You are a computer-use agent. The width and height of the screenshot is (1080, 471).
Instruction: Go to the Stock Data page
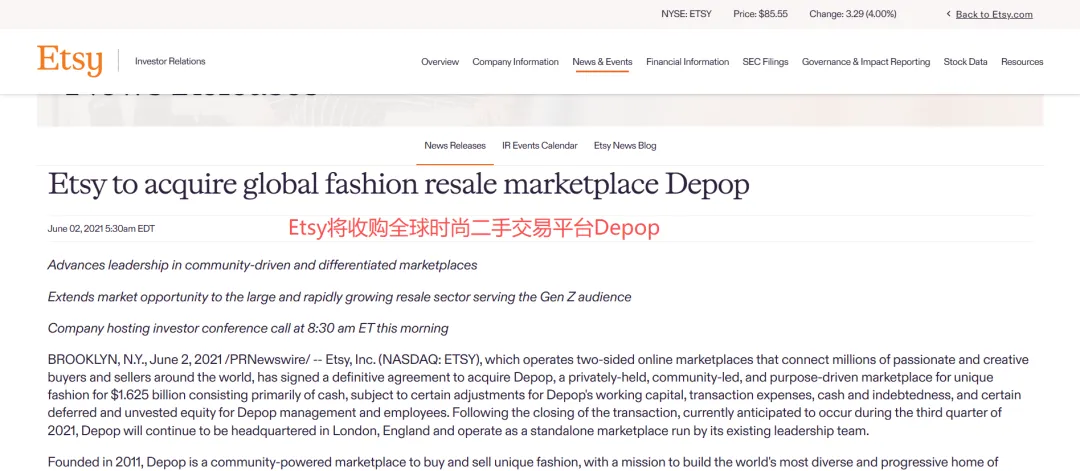pos(965,62)
